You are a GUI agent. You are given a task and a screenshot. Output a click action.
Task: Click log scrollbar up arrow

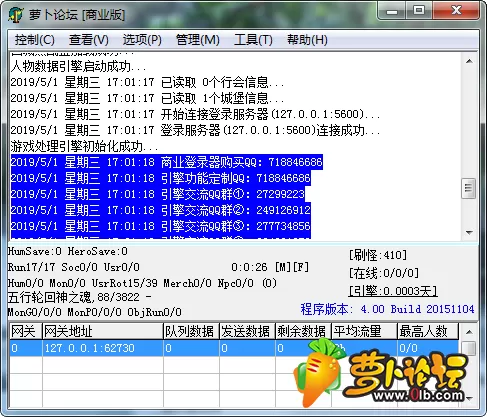pyautogui.click(x=469, y=61)
